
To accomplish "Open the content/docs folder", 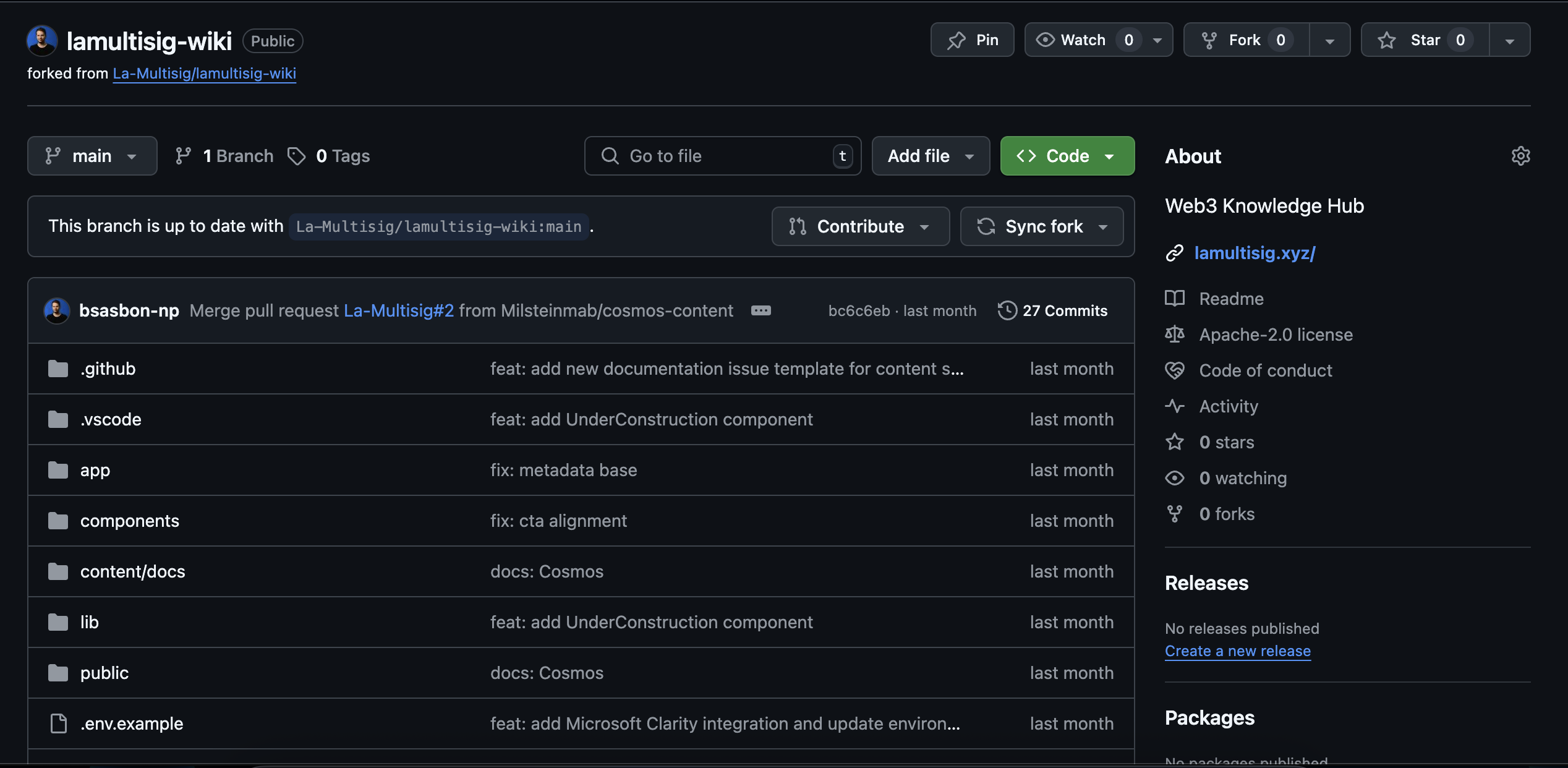I will click(132, 571).
